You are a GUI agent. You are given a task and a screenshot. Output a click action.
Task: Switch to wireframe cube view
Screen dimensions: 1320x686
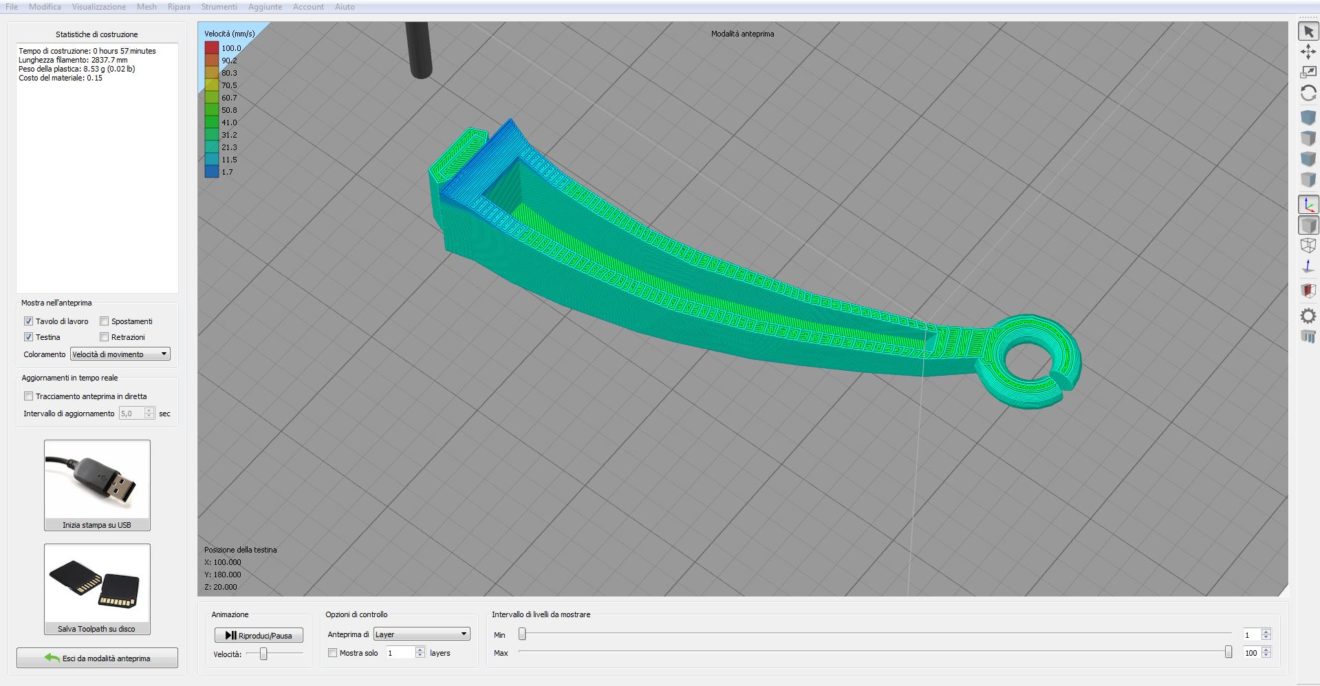pos(1308,245)
